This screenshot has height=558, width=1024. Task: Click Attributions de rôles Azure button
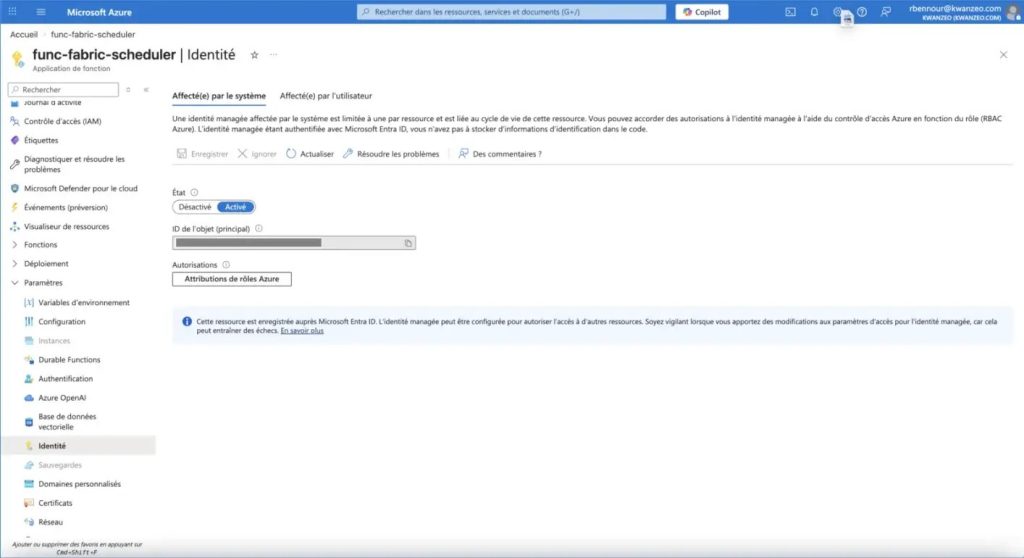click(x=232, y=279)
